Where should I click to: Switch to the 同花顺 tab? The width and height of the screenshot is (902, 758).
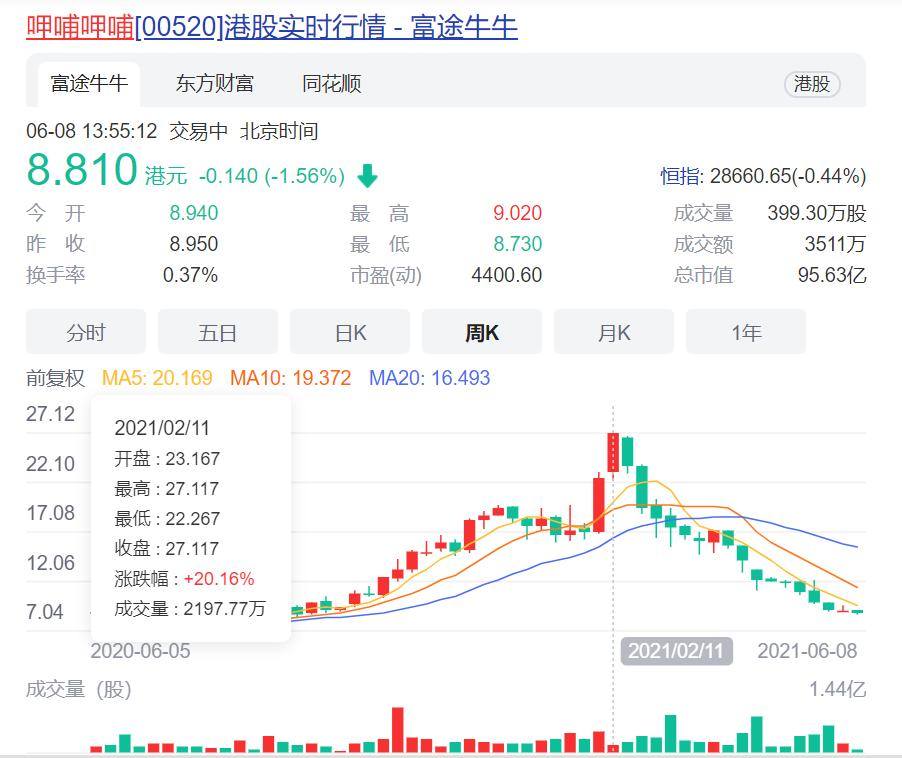pos(332,84)
